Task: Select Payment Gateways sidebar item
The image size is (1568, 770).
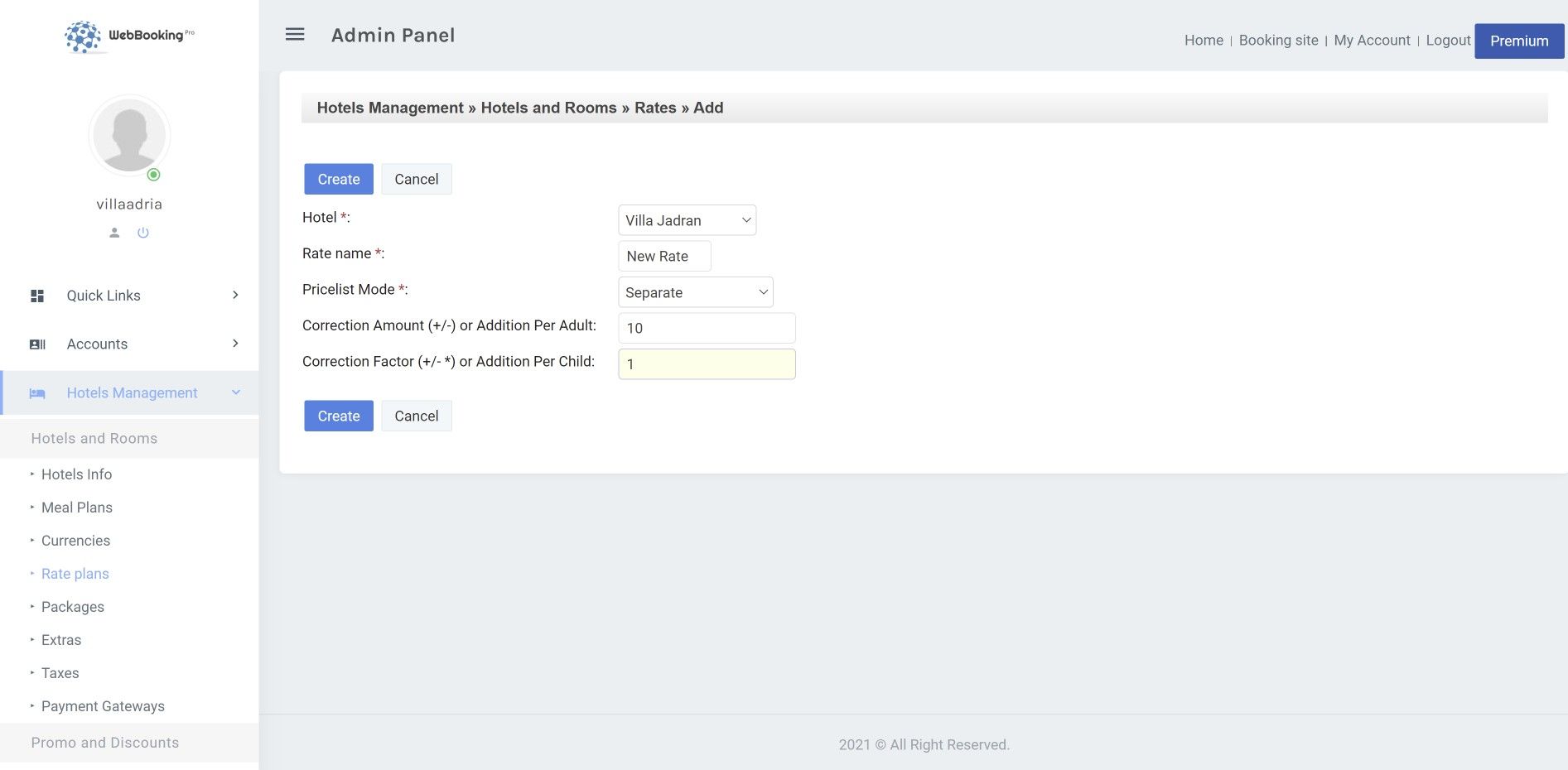Action: (103, 706)
